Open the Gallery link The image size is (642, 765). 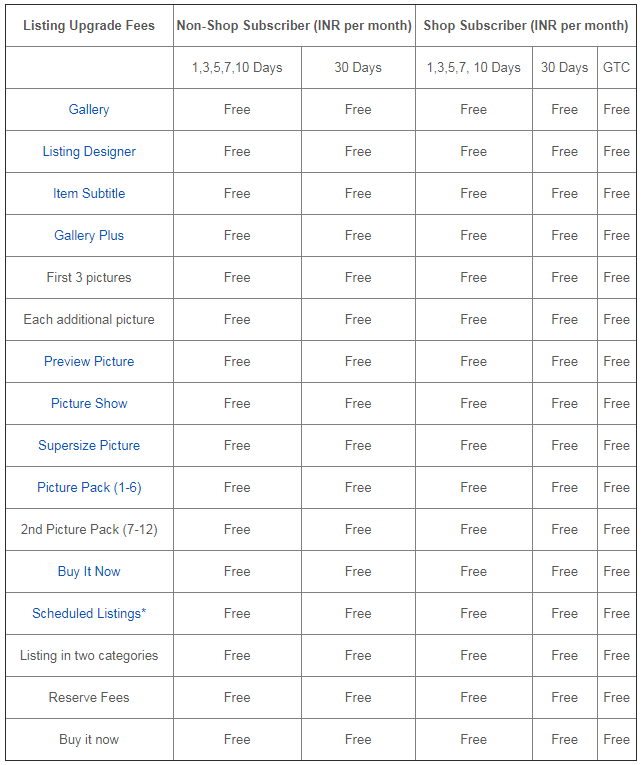click(x=89, y=110)
